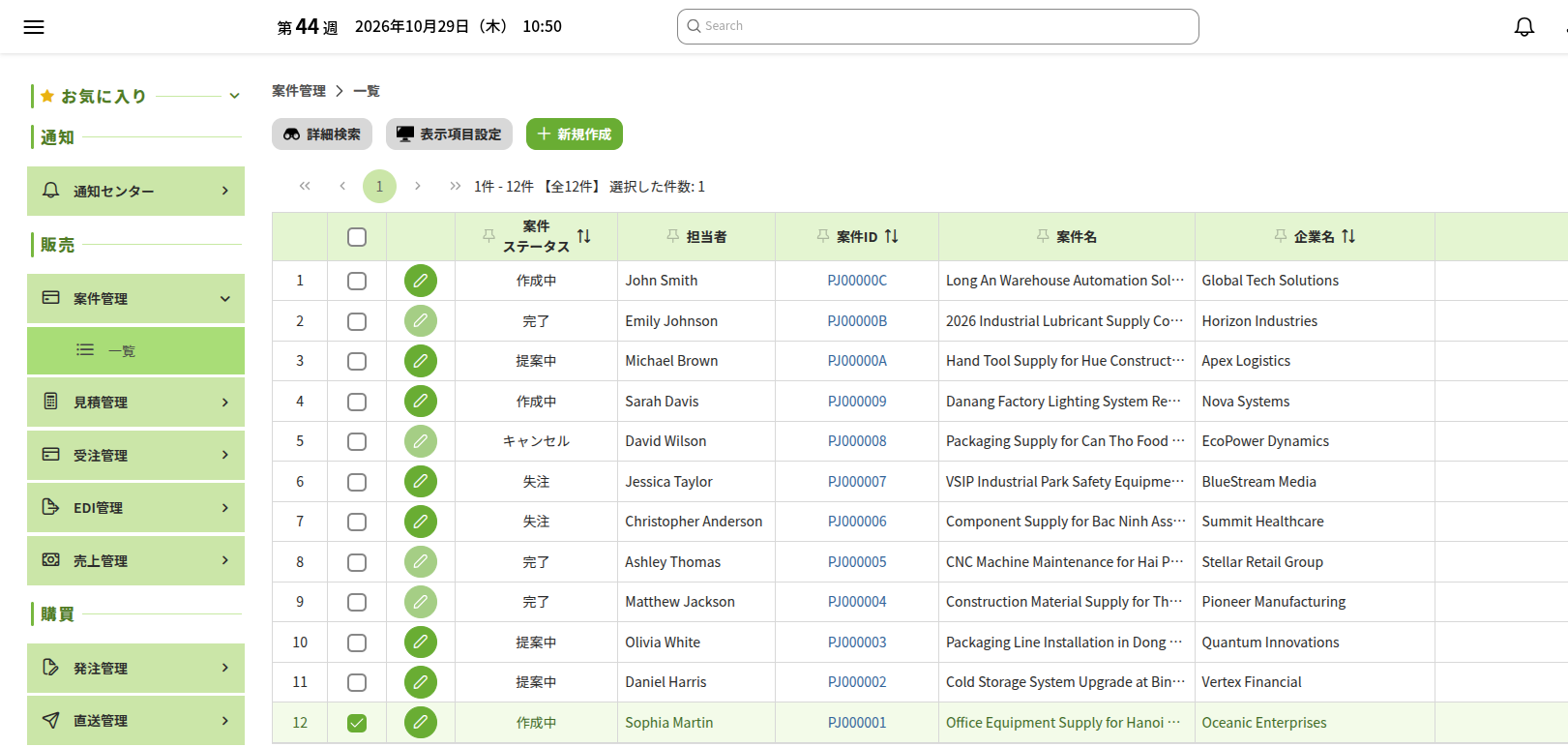
Task: Click edit pencil icon for Sarah Davis row
Action: pyautogui.click(x=421, y=401)
